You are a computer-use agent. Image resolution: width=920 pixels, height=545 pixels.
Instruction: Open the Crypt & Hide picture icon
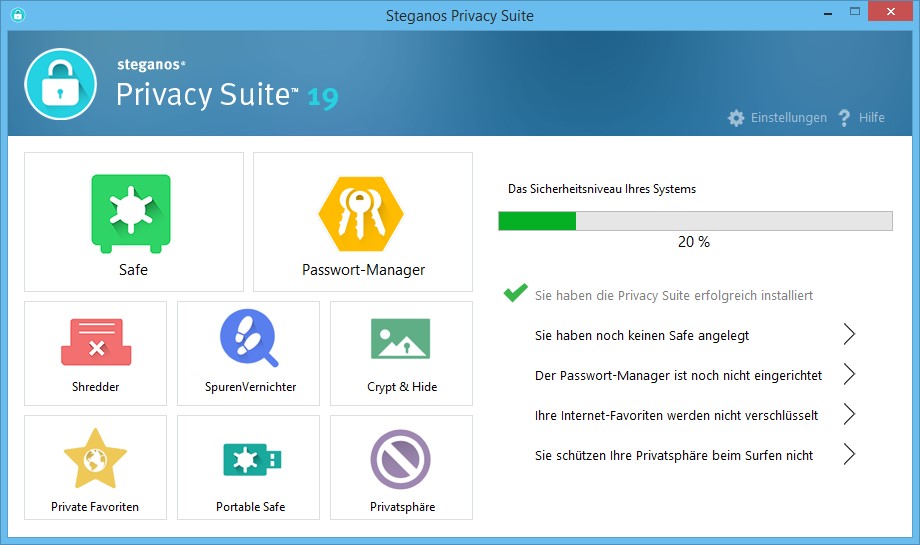[x=401, y=338]
